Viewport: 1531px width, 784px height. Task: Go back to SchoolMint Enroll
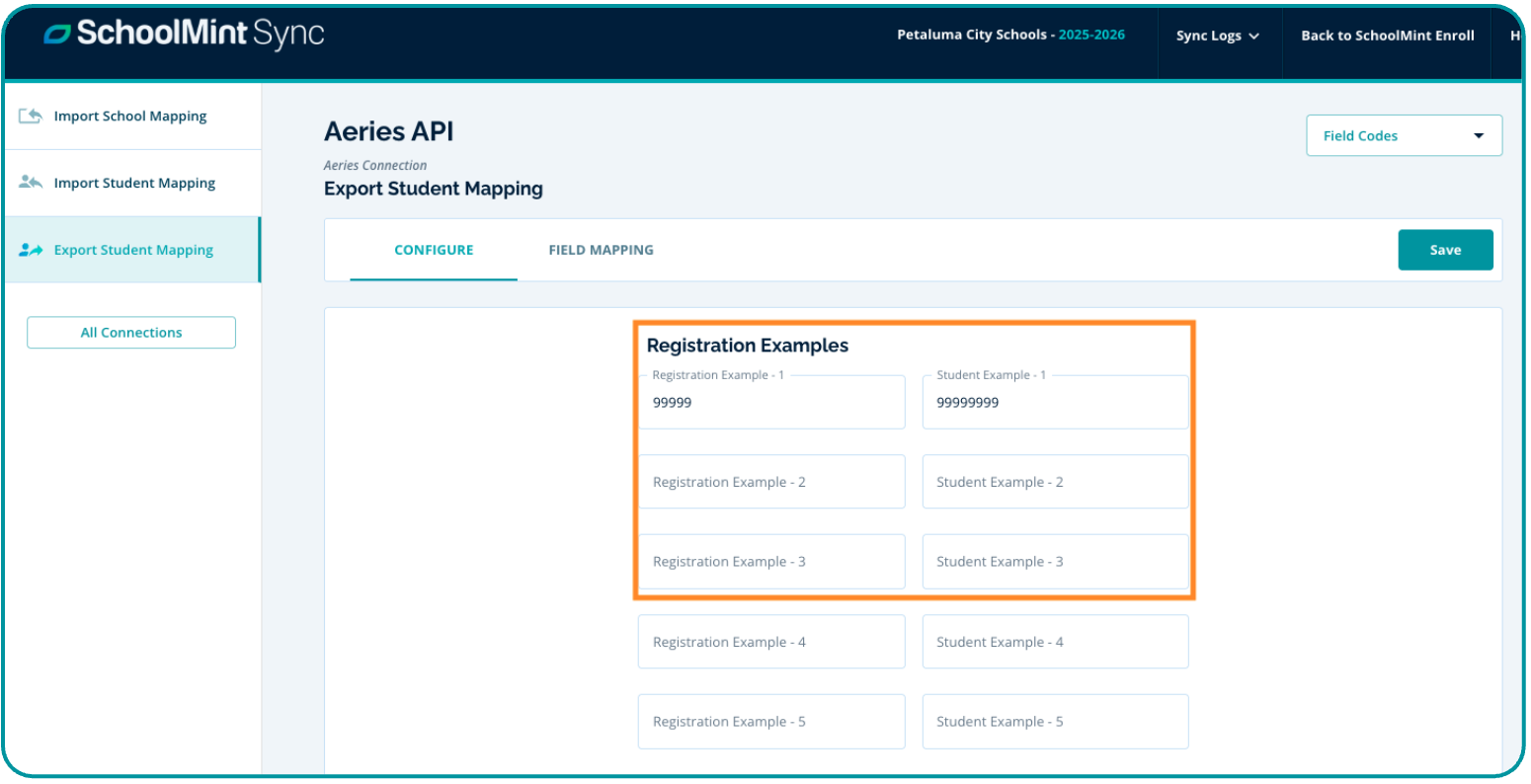1387,36
